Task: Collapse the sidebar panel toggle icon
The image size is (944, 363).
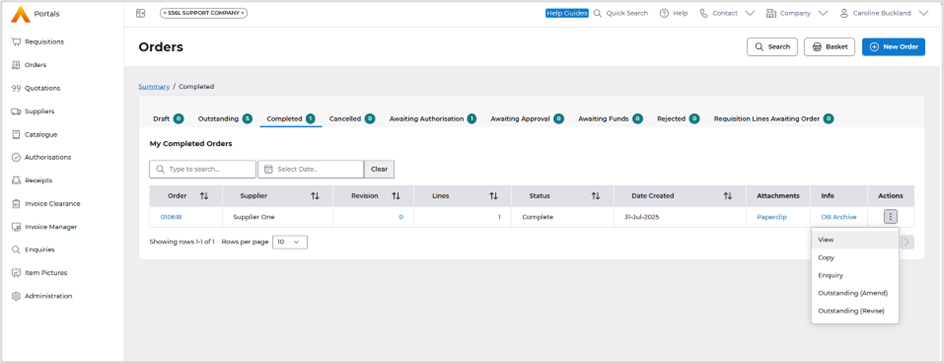Action: 140,13
